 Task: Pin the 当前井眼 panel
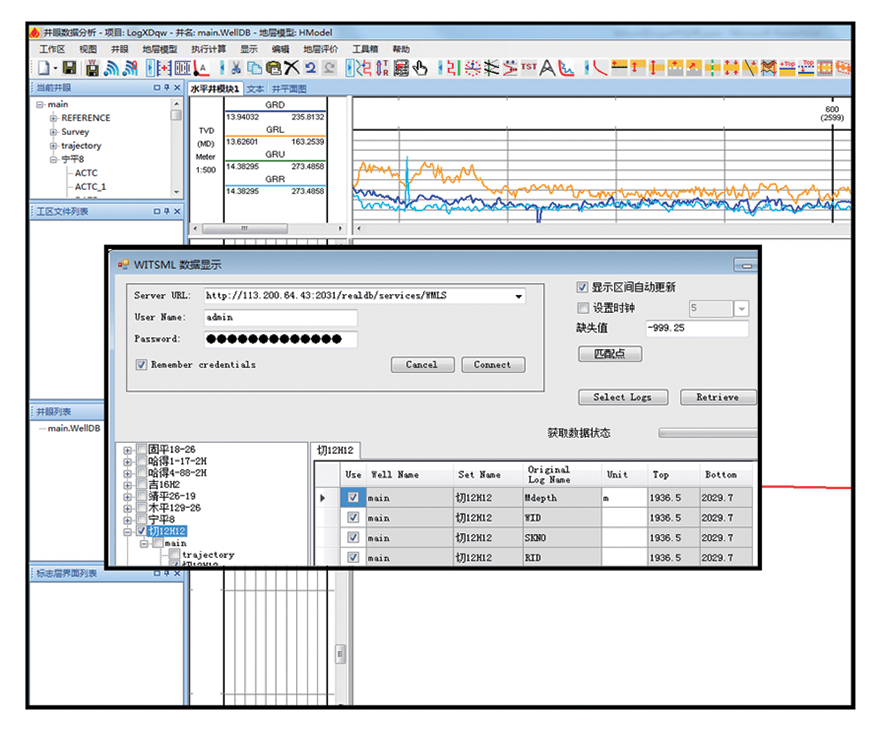(166, 87)
